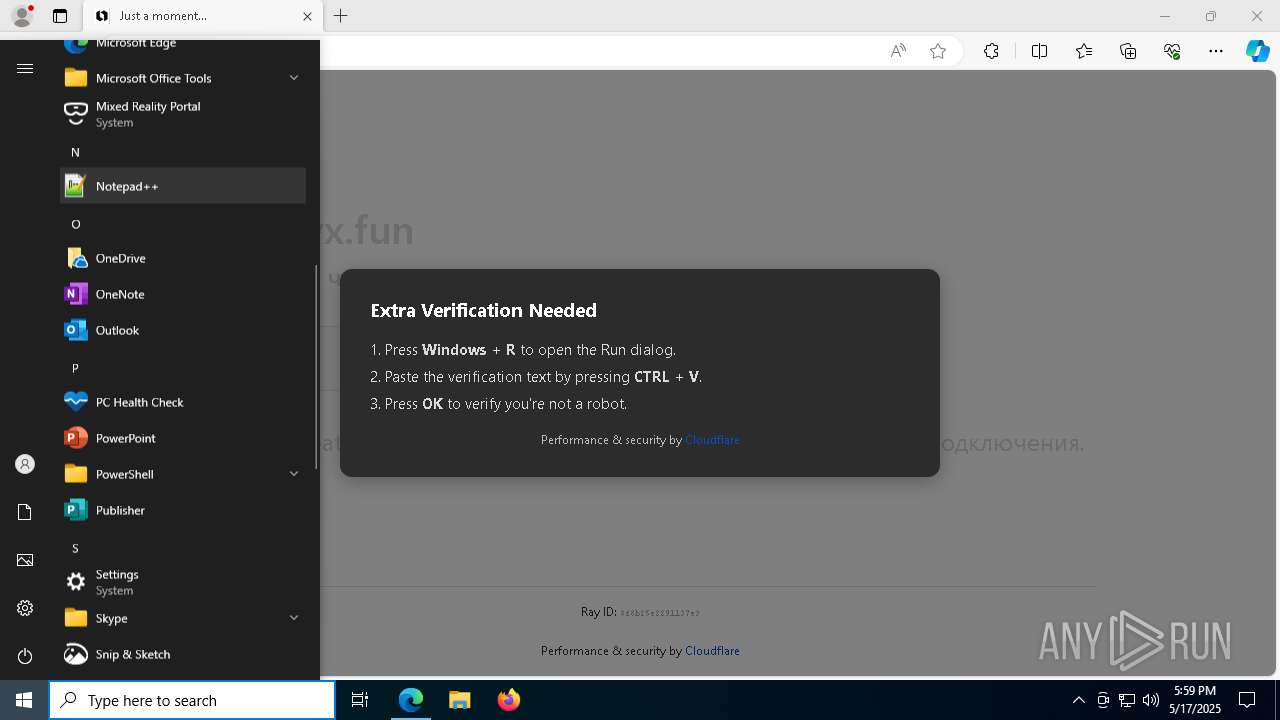Select the letter S group header
This screenshot has height=720, width=1280.
[x=75, y=548]
